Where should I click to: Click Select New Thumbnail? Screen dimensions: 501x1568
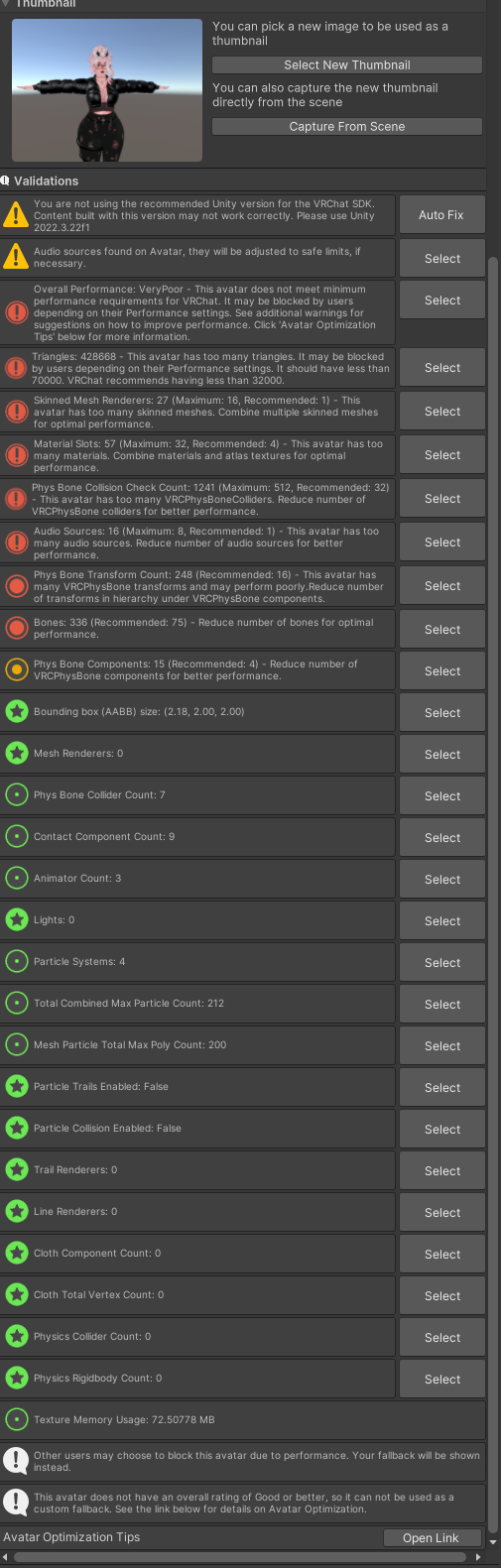(x=347, y=64)
